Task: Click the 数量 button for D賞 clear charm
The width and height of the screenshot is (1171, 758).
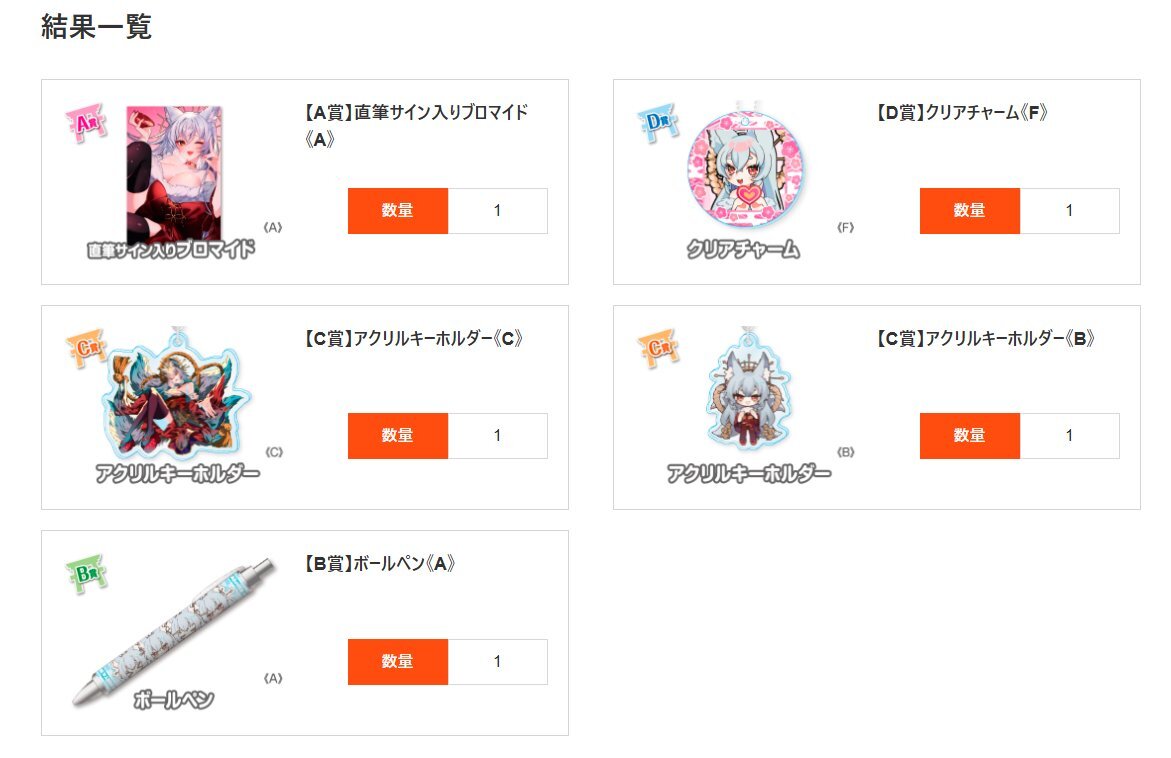Action: coord(969,211)
